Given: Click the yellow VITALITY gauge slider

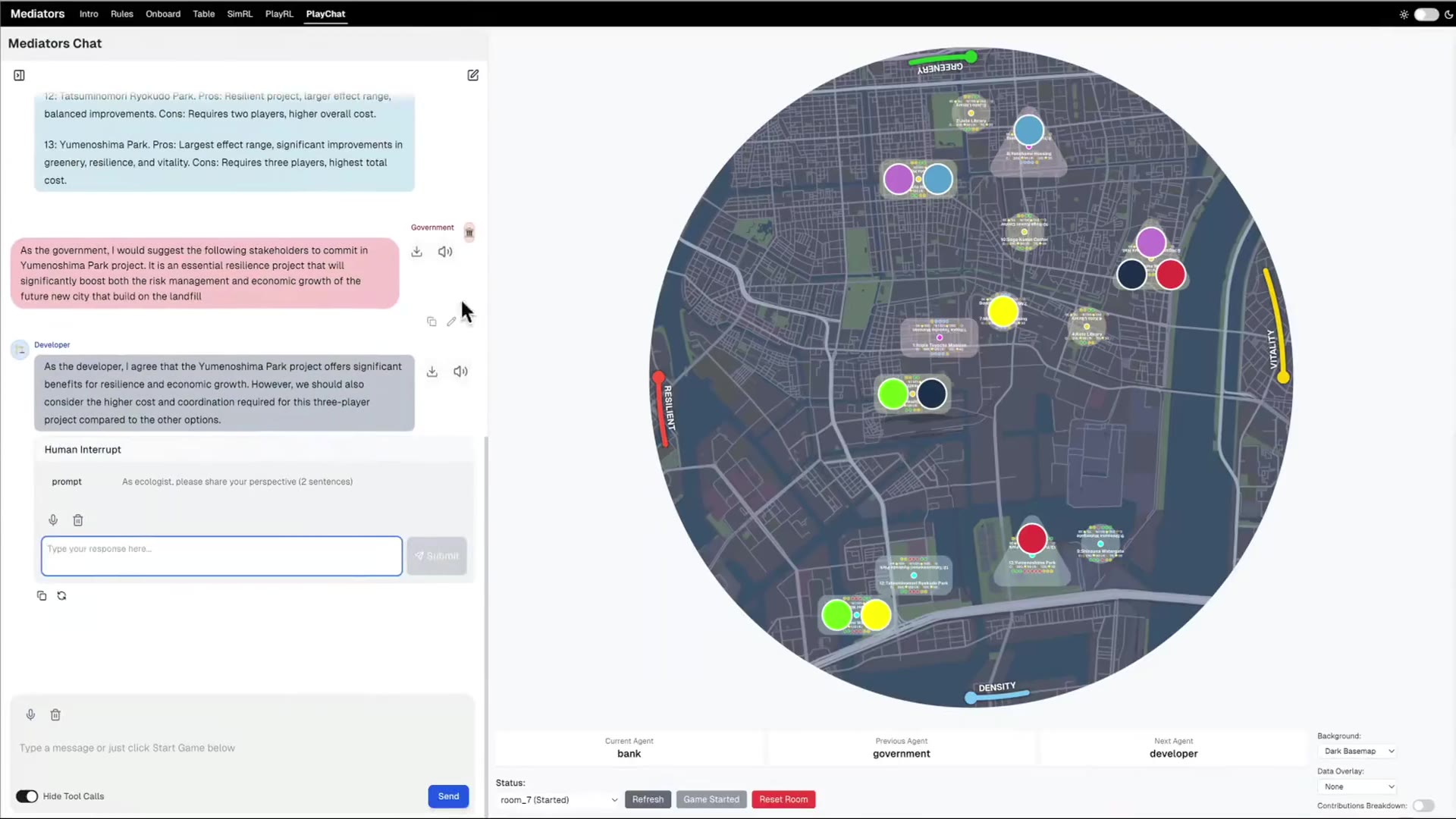Looking at the screenshot, I should (1276, 325).
